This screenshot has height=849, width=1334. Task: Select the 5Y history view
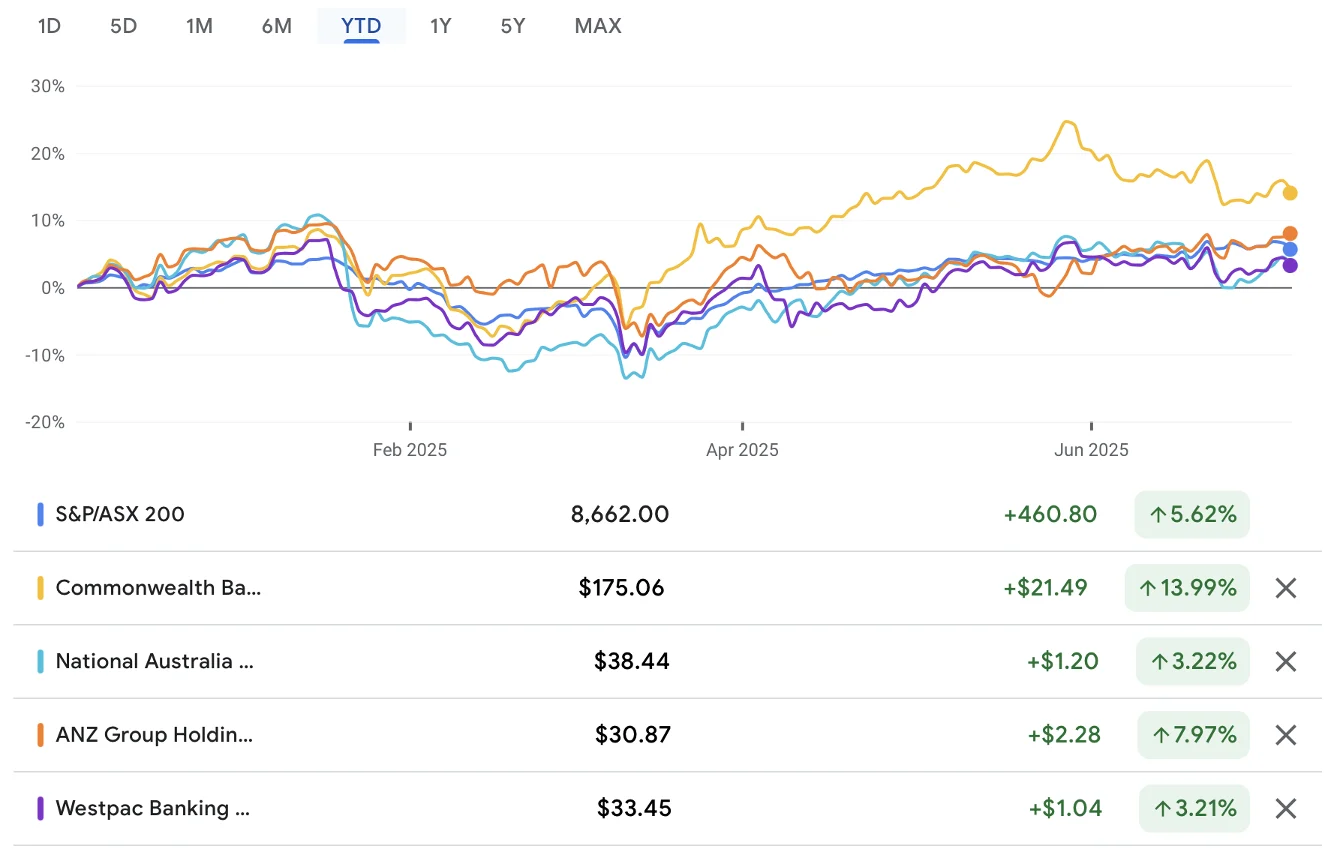click(x=512, y=26)
